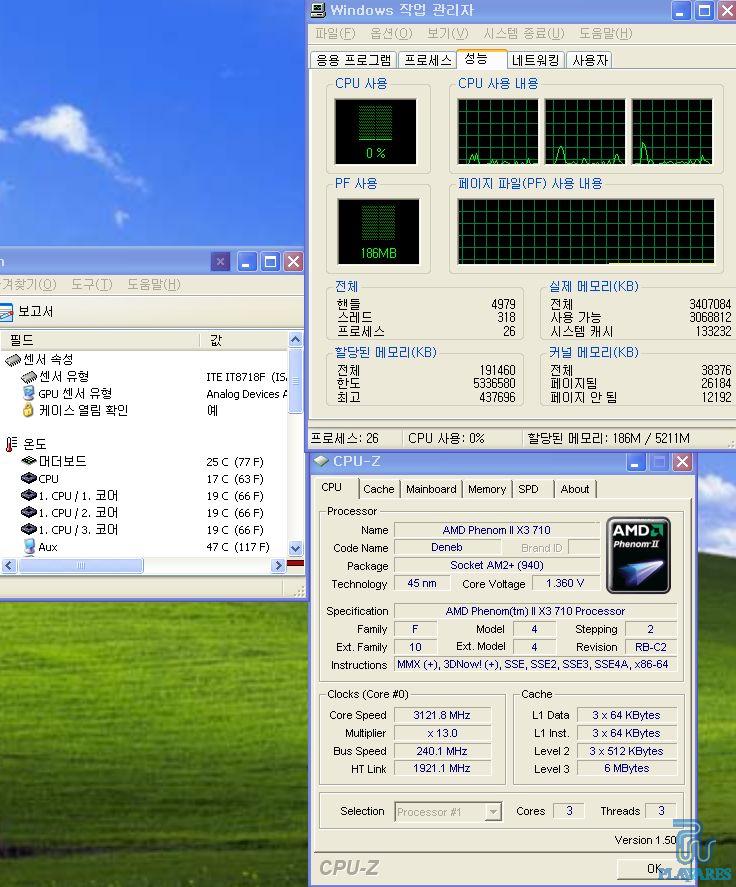Click the horizontal scrollbar left arrow

tap(8, 565)
